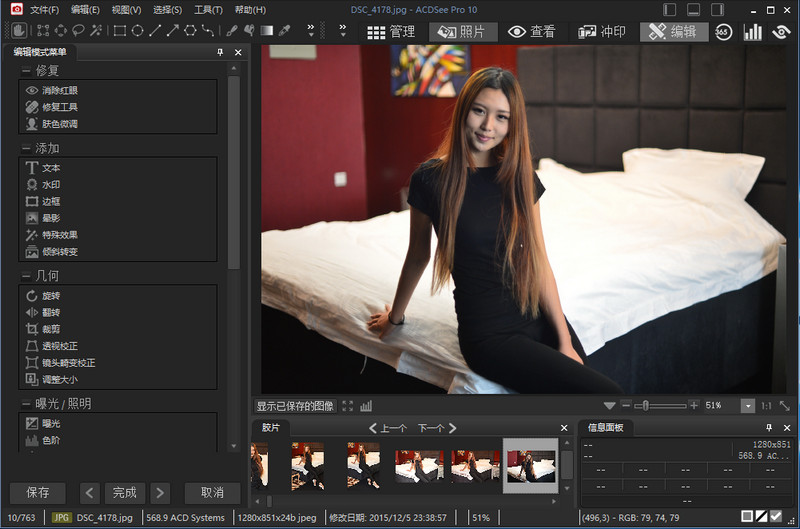
Task: Toggle the histogram display icon
Action: pyautogui.click(x=366, y=406)
